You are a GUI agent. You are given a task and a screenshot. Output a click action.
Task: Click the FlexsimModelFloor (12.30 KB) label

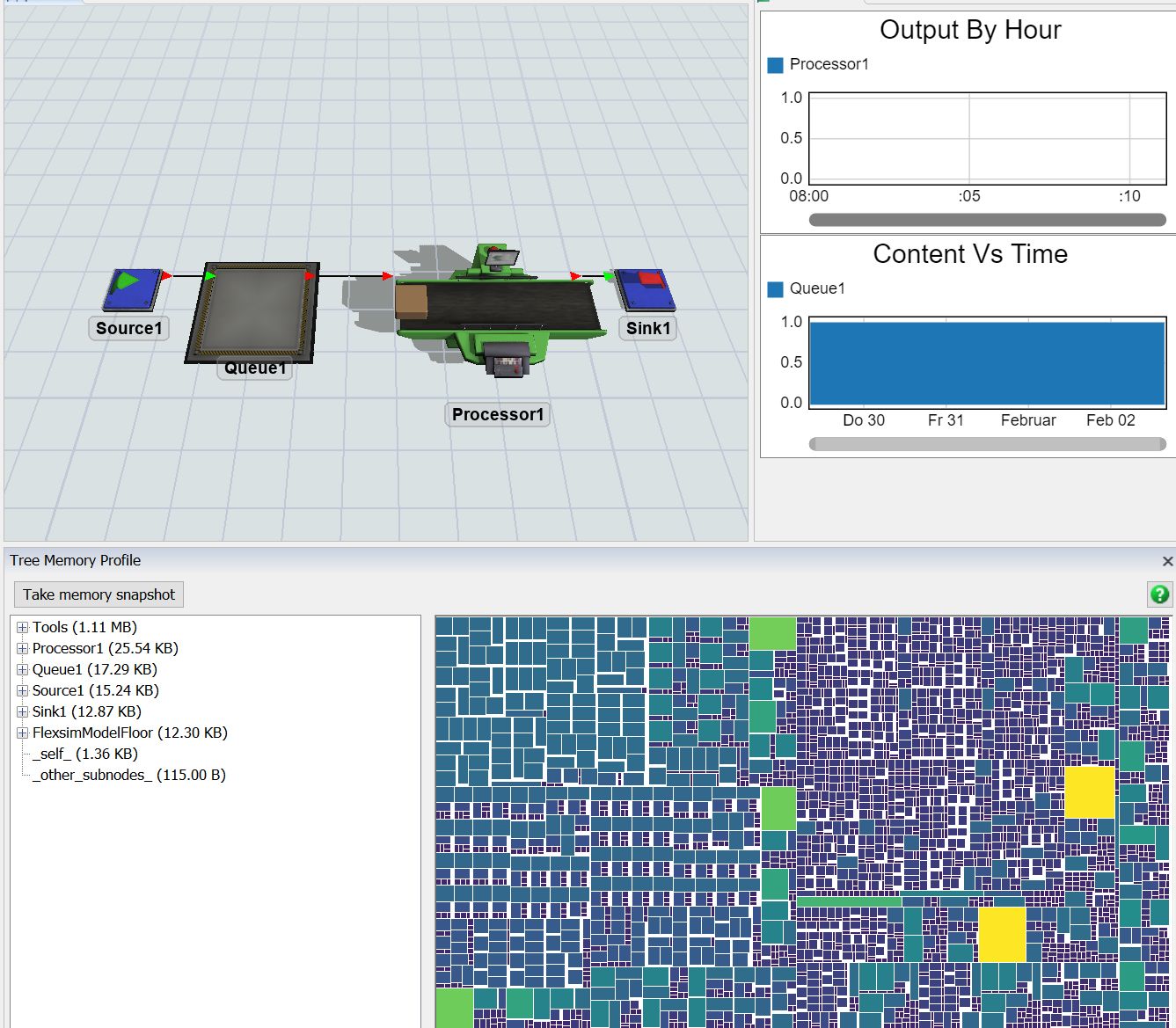click(130, 733)
